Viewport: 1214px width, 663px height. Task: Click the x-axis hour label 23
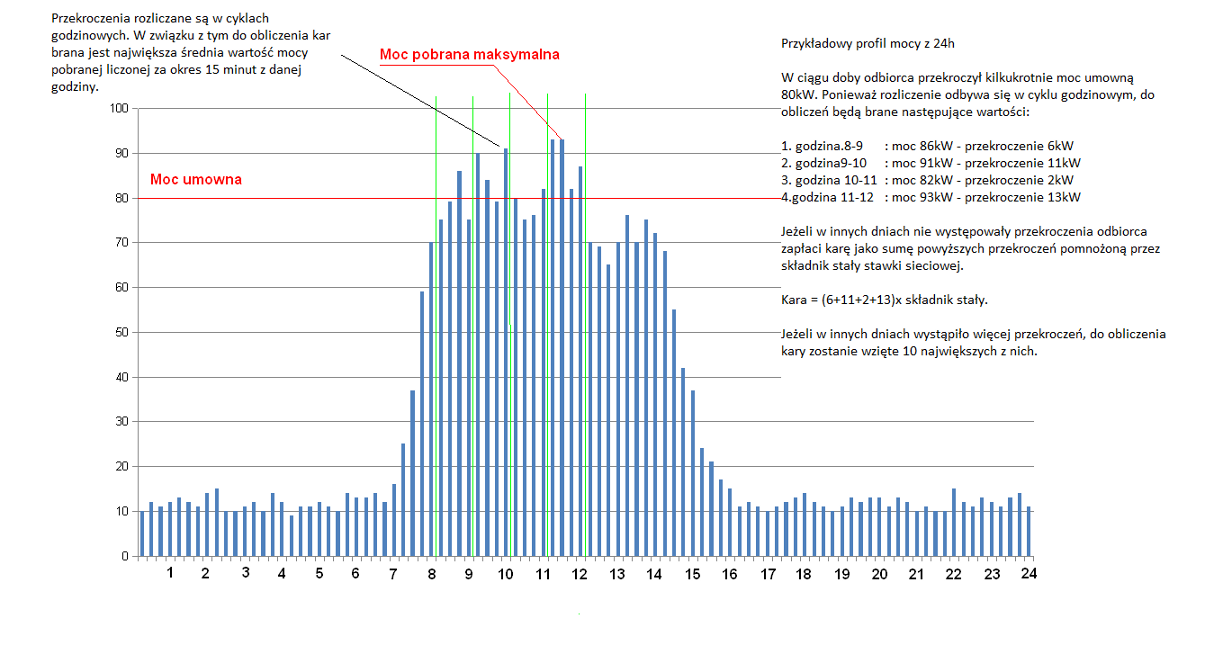(992, 574)
